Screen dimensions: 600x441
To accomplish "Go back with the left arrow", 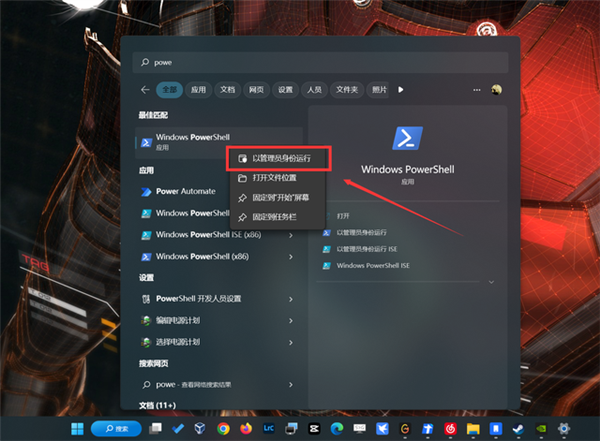I will [145, 90].
